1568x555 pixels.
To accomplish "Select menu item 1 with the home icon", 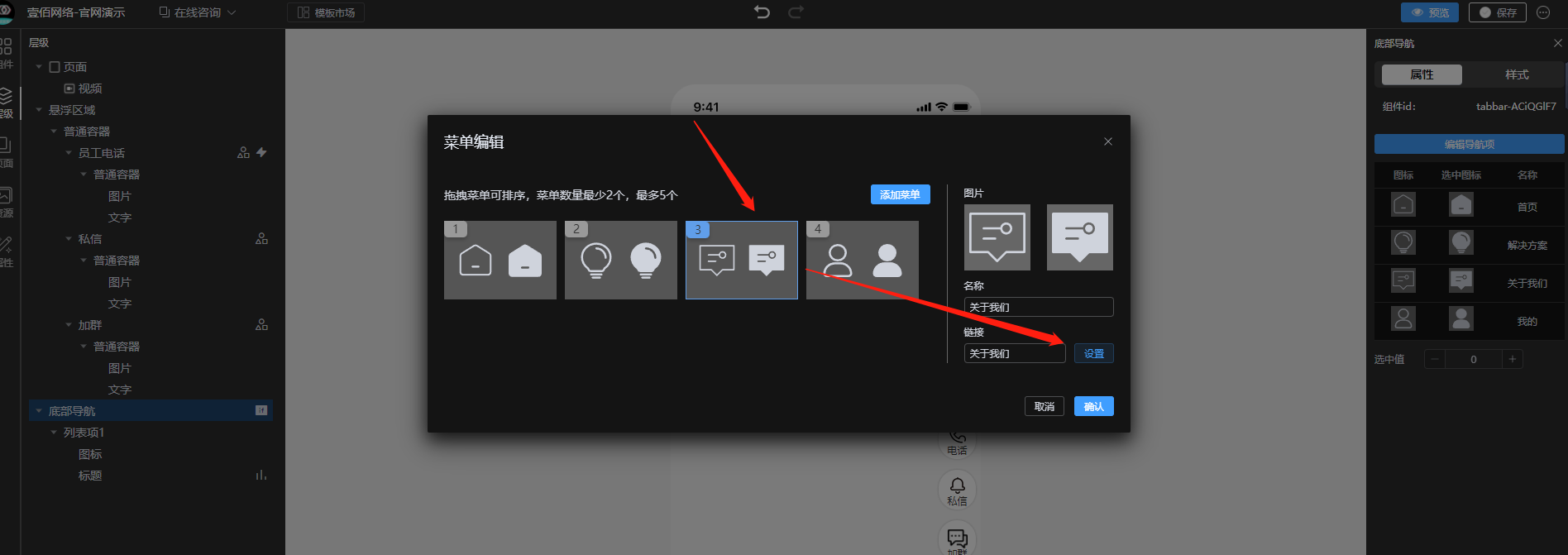I will click(x=500, y=261).
